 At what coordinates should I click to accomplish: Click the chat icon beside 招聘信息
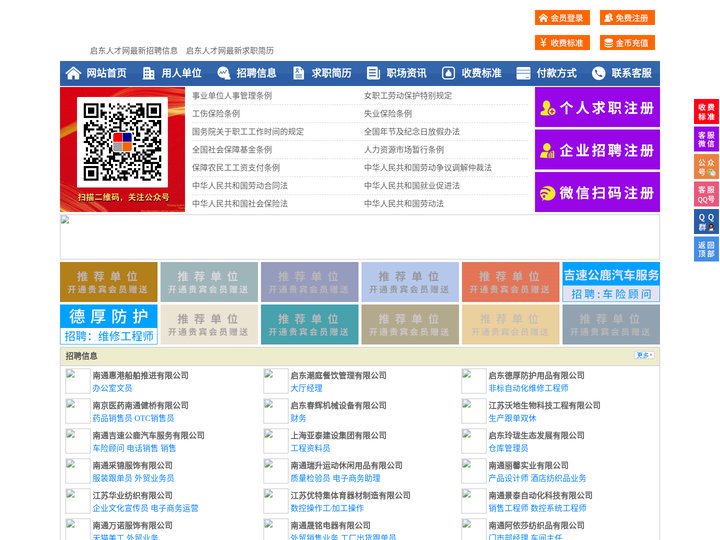224,73
